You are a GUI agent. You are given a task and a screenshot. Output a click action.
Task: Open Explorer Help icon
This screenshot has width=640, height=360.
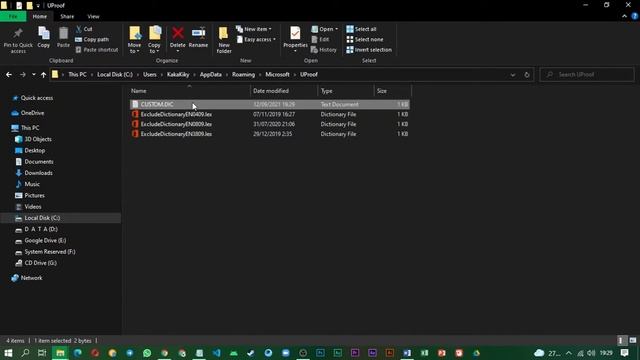(635, 16)
